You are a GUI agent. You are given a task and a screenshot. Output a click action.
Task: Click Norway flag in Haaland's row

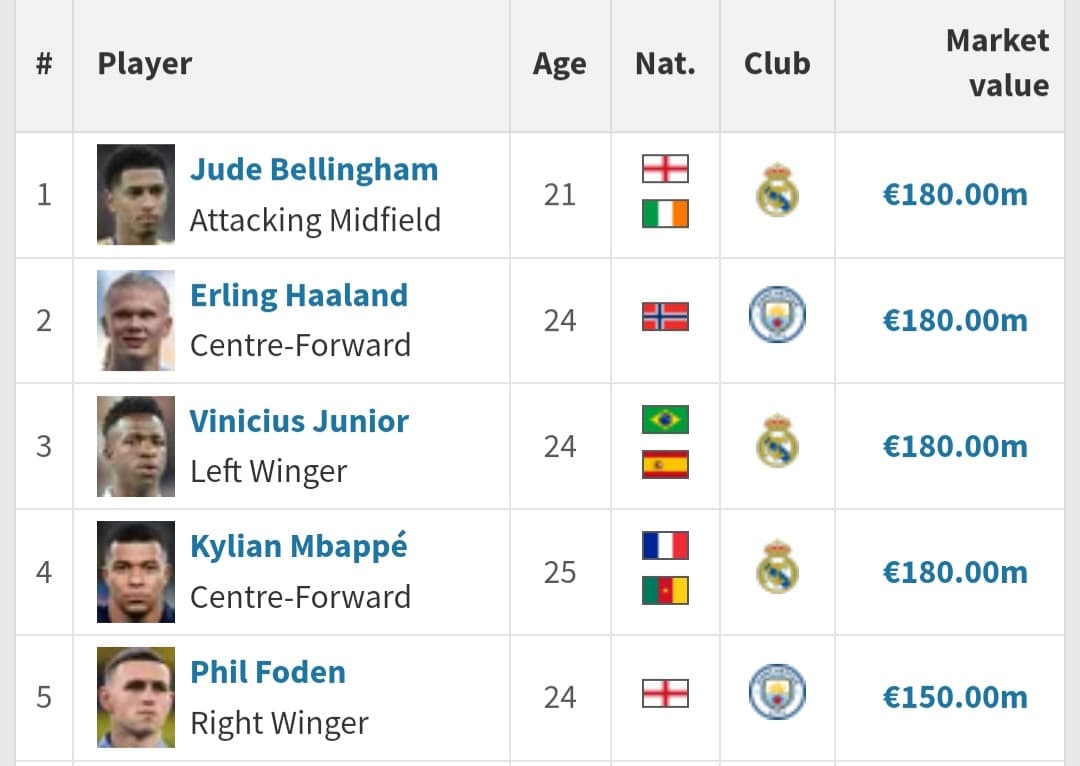665,317
